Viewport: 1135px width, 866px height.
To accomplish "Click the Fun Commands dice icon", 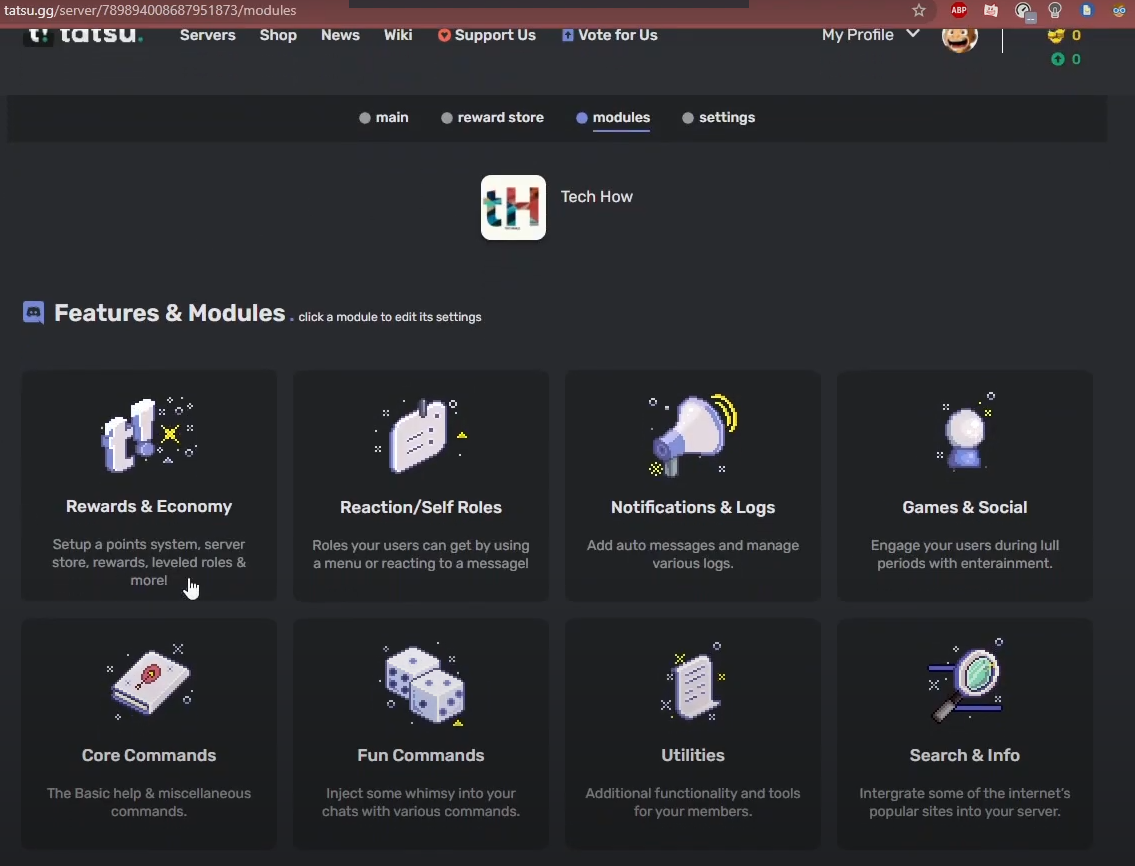I will click(423, 684).
